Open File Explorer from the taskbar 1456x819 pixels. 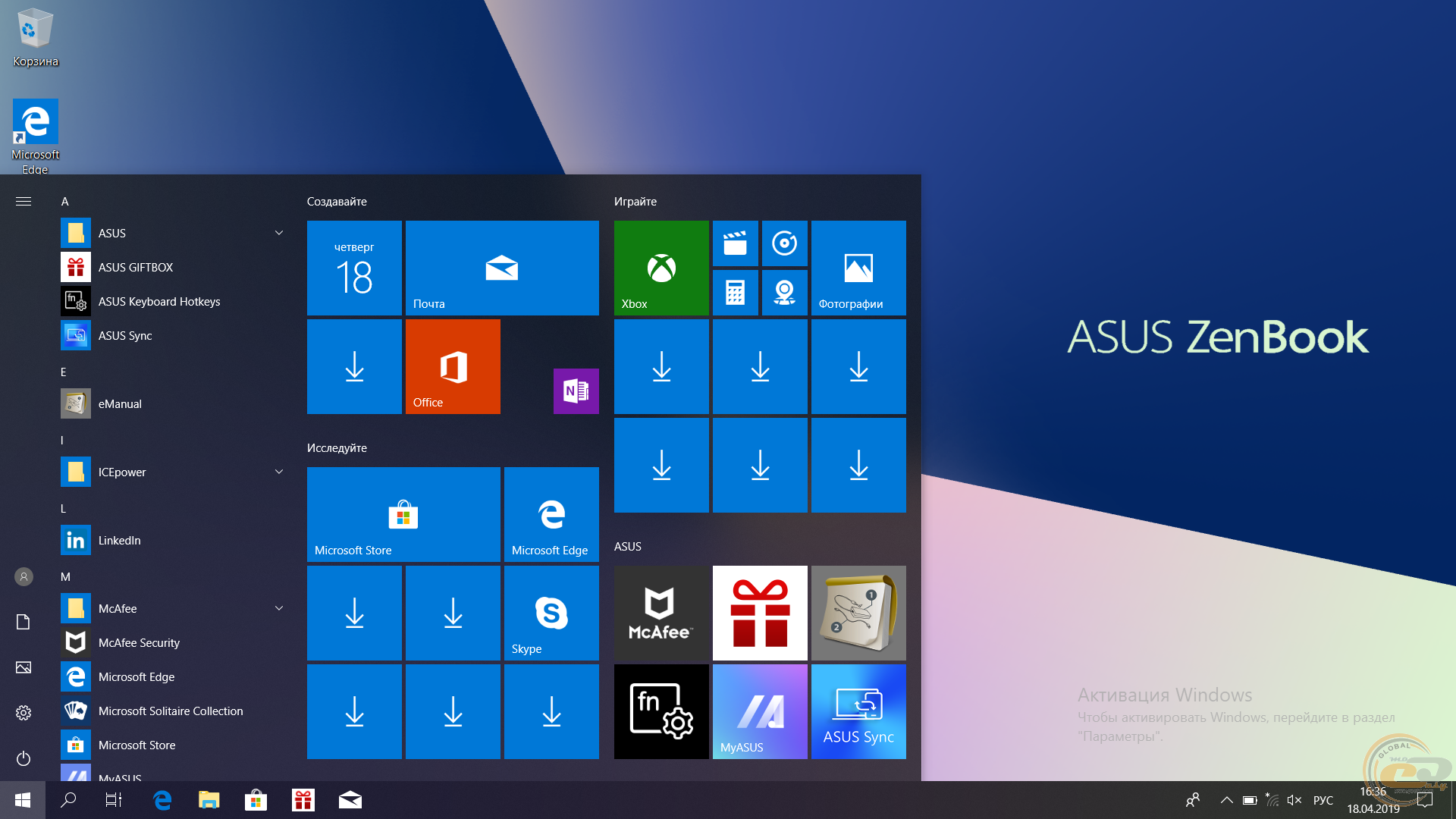(x=209, y=800)
